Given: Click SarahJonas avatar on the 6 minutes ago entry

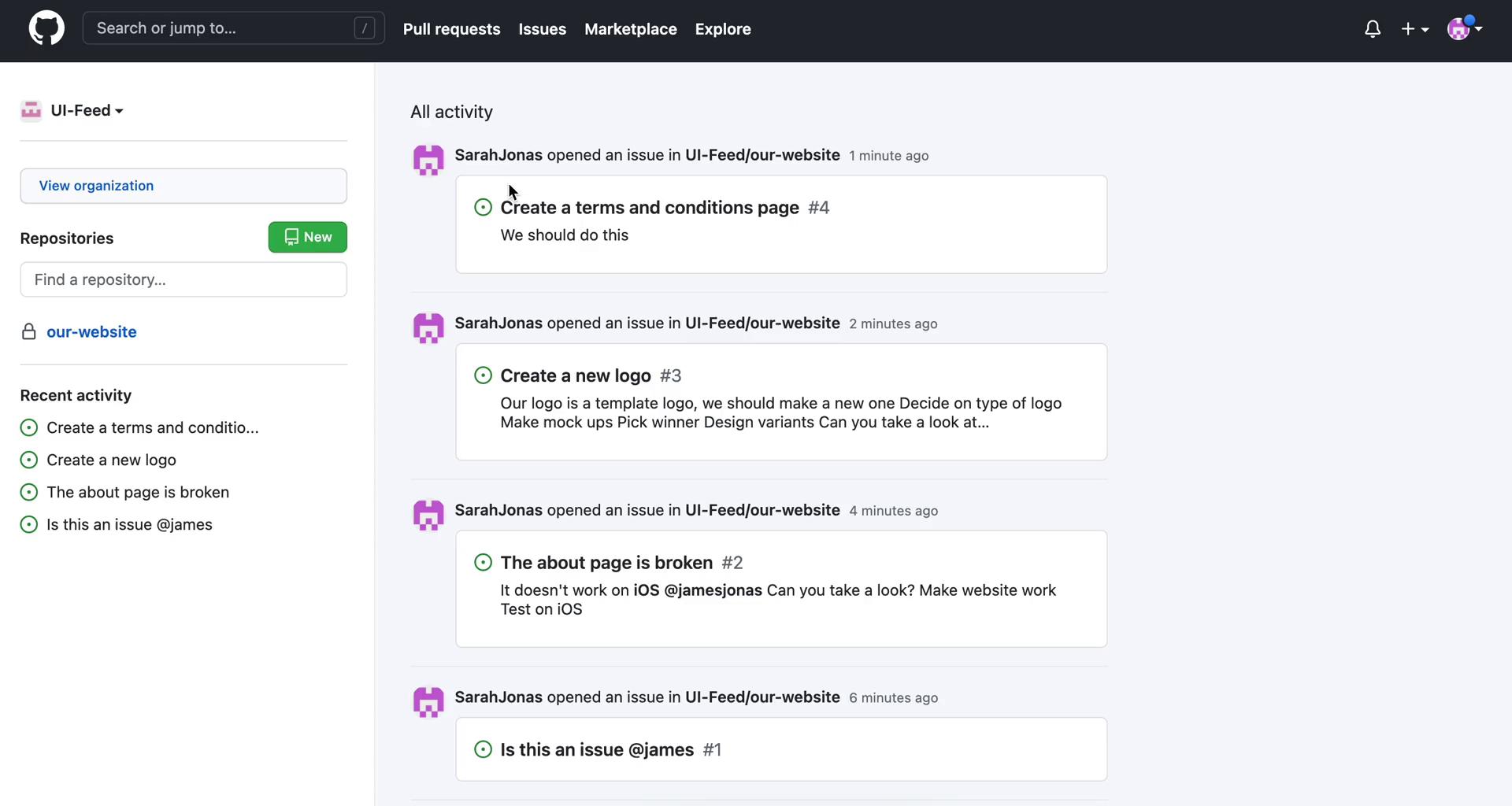Looking at the screenshot, I should (x=428, y=702).
